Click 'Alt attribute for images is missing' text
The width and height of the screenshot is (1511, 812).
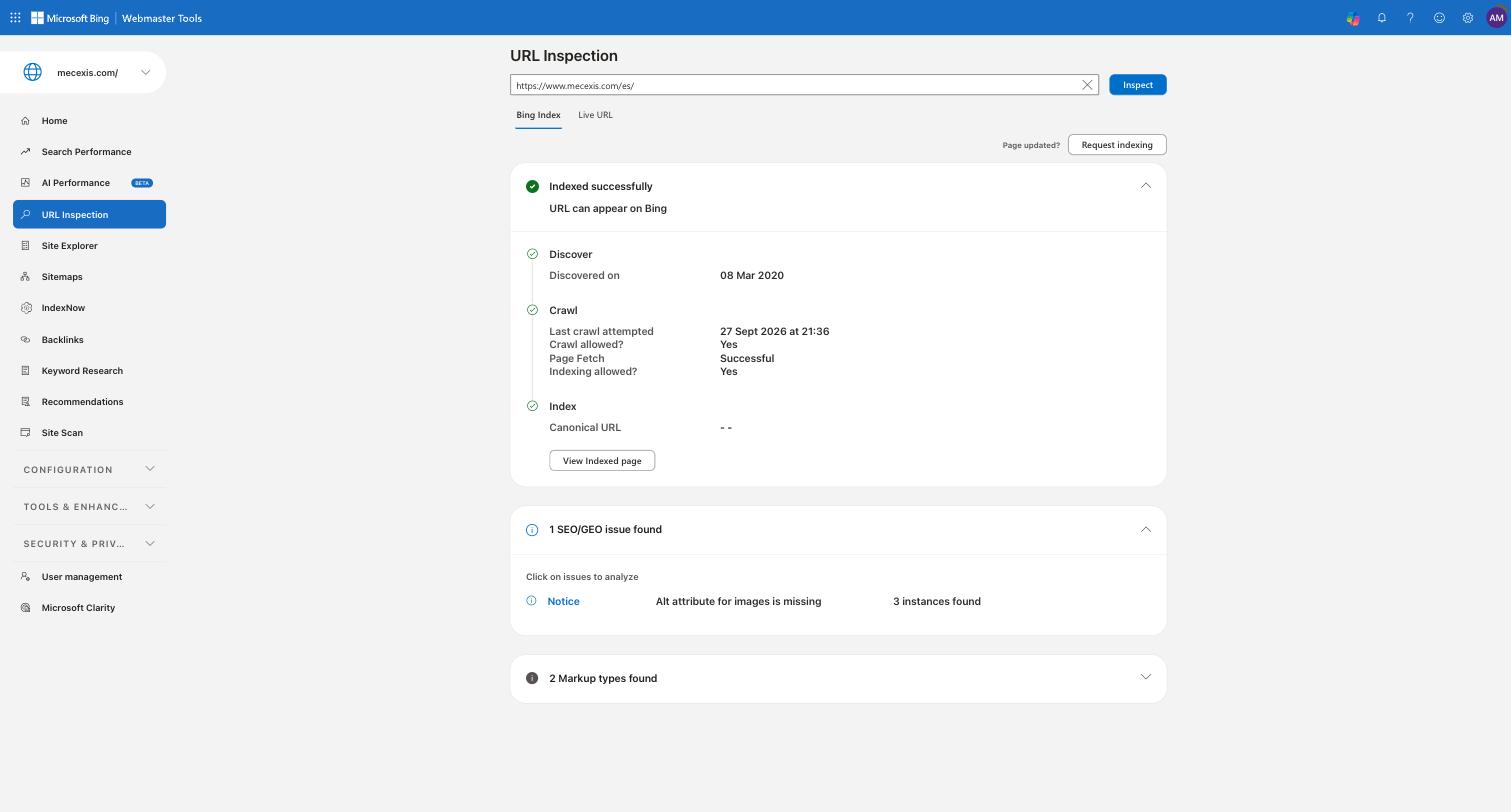(738, 601)
